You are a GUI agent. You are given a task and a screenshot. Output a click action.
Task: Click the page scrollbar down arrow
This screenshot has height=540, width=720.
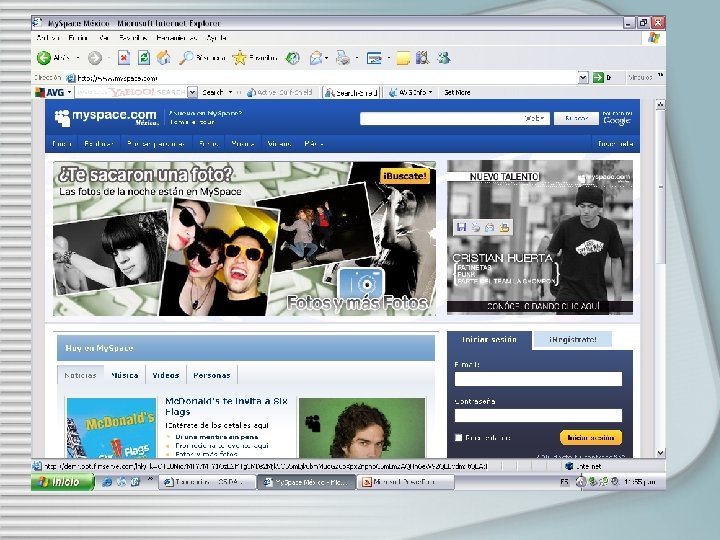pos(660,452)
